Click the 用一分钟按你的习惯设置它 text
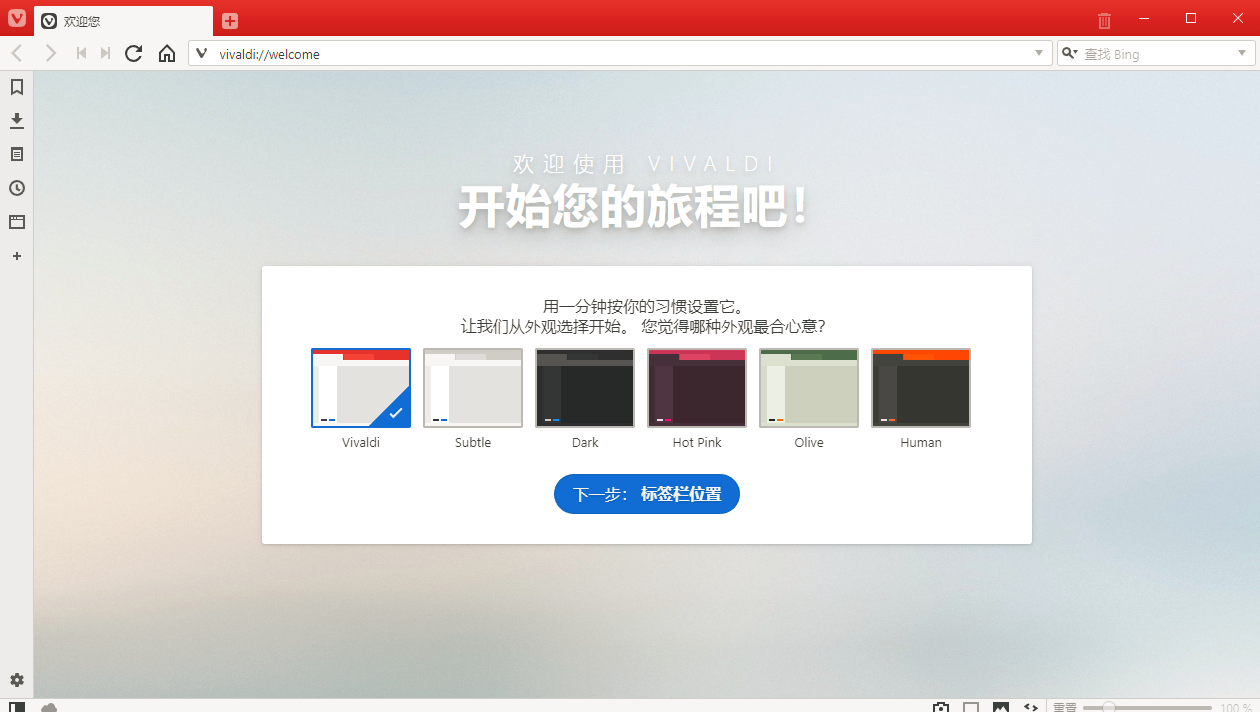Screen dimensions: 1260x712 (x=644, y=306)
